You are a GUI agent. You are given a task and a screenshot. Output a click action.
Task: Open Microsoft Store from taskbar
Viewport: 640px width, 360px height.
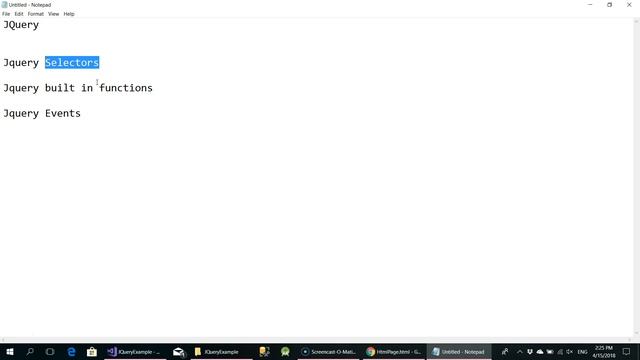tap(92, 352)
